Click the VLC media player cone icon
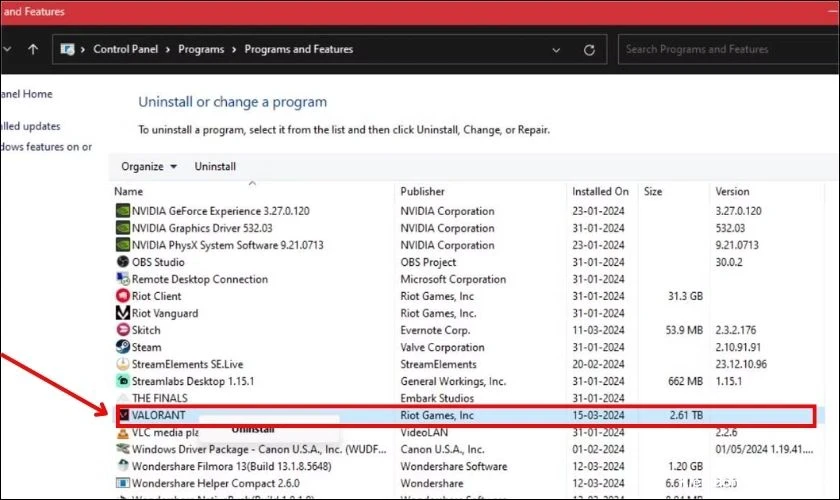 click(x=123, y=433)
